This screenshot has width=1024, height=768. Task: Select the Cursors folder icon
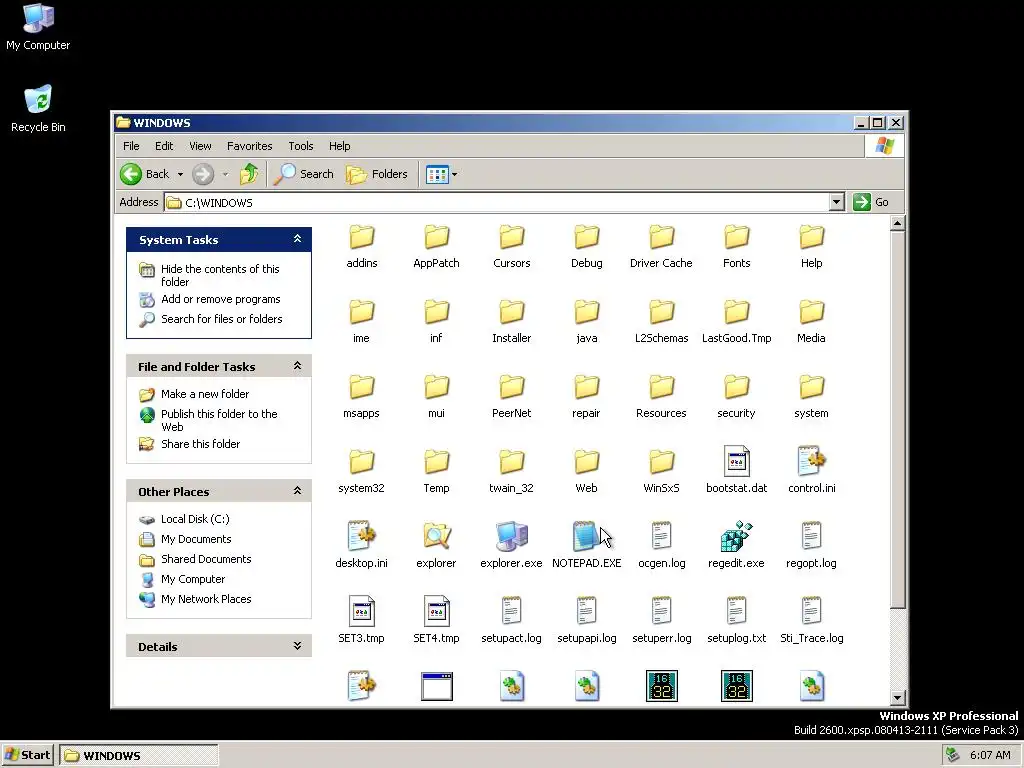[x=511, y=236]
